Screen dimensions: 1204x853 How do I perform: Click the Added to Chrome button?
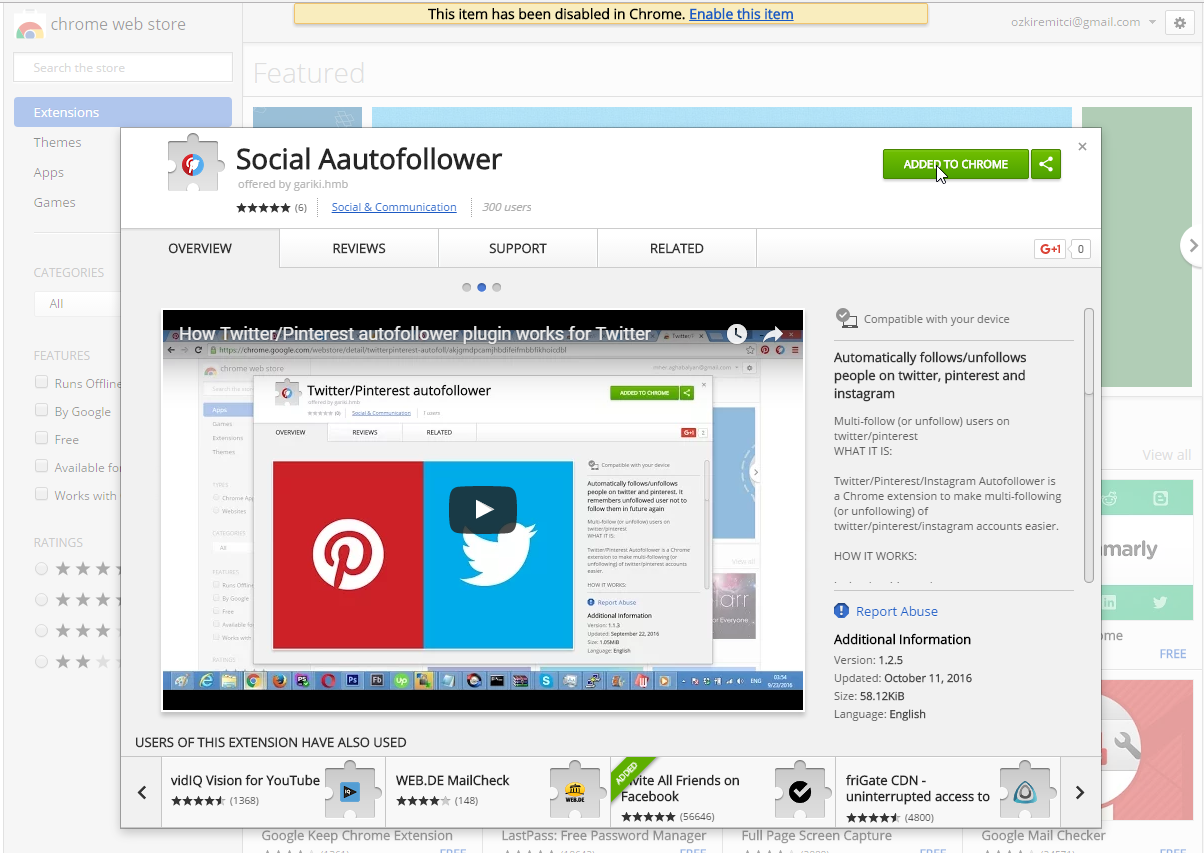[955, 164]
